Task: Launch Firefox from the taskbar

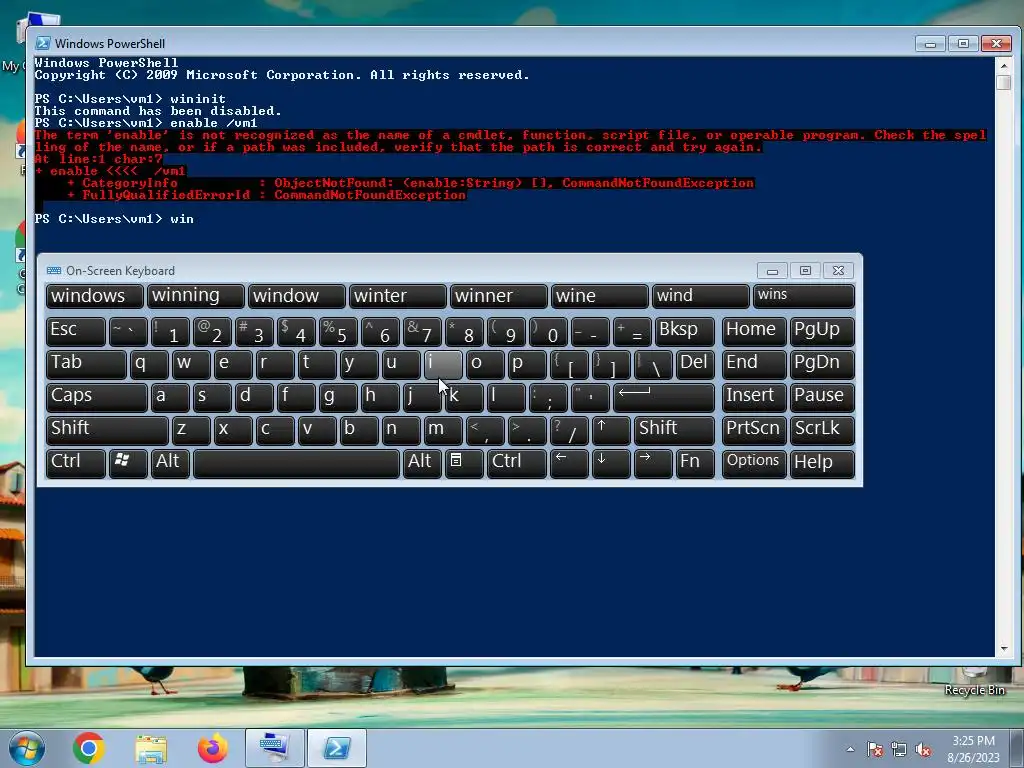Action: (x=213, y=748)
